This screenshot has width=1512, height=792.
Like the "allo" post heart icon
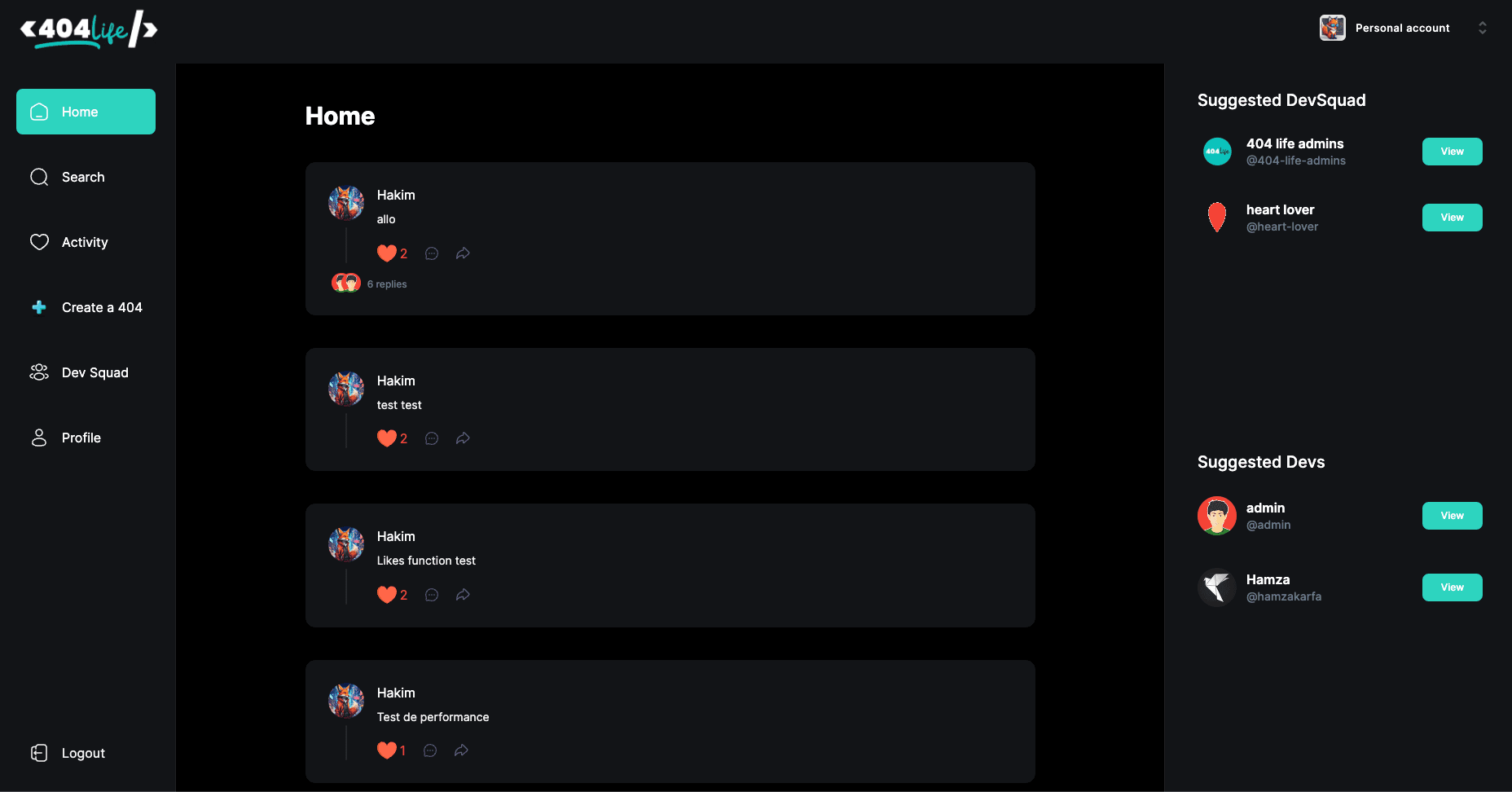[x=387, y=253]
